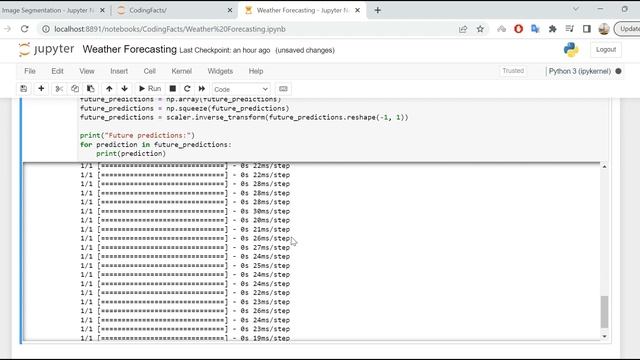Click the output area scrollbar thumb

tap(604, 312)
